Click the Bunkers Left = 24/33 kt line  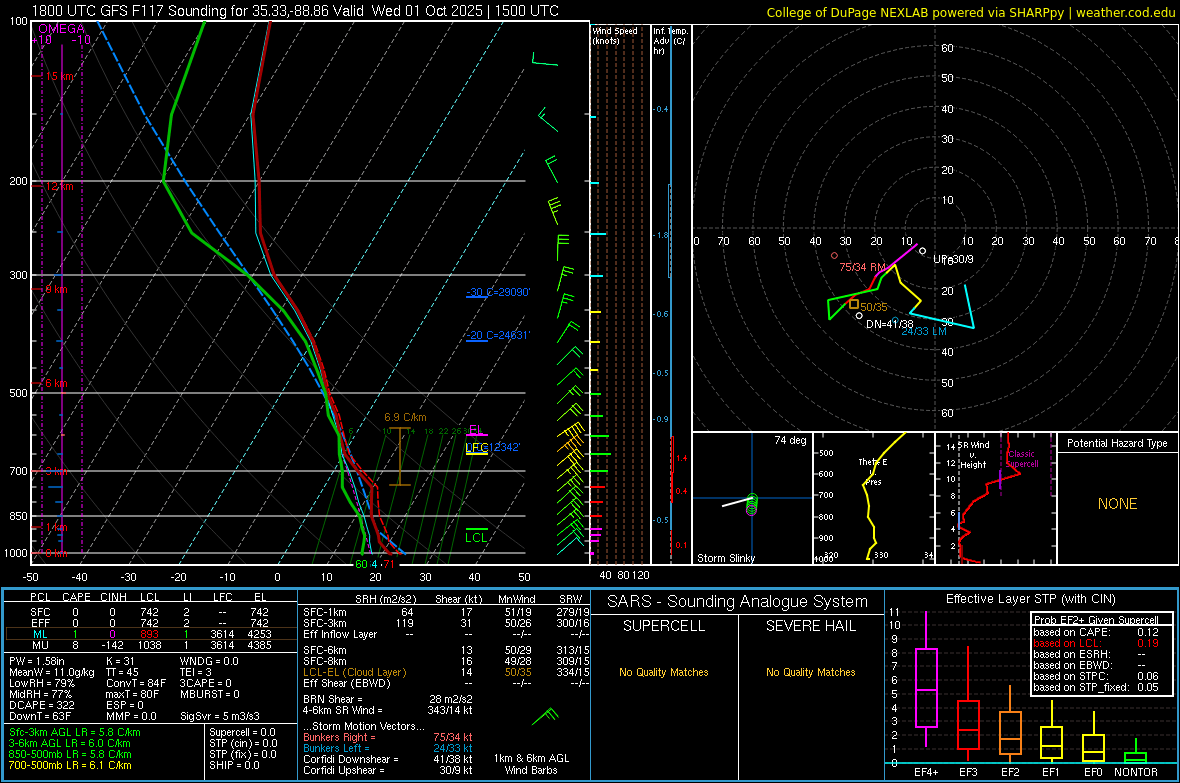pyautogui.click(x=388, y=748)
